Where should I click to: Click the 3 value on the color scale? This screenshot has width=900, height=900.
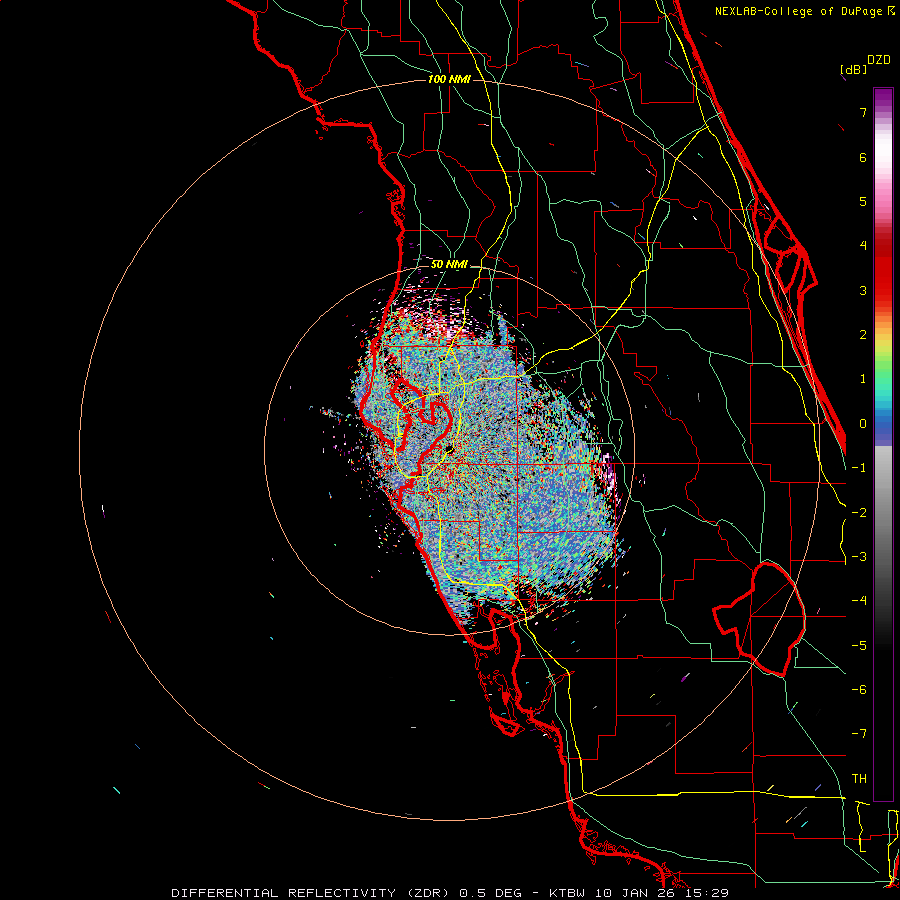tap(863, 290)
